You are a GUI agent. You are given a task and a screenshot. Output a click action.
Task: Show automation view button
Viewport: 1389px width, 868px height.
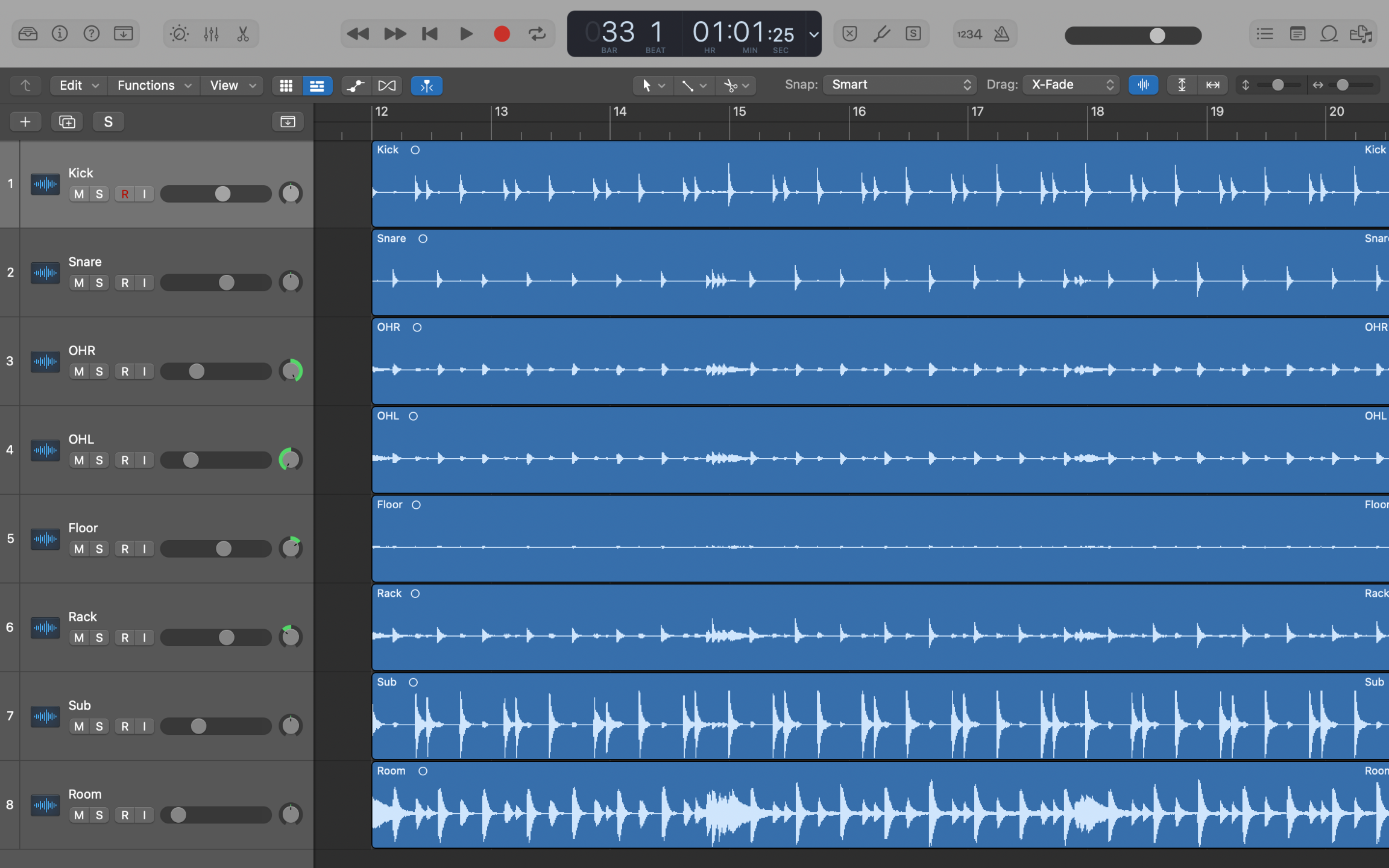coord(356,86)
